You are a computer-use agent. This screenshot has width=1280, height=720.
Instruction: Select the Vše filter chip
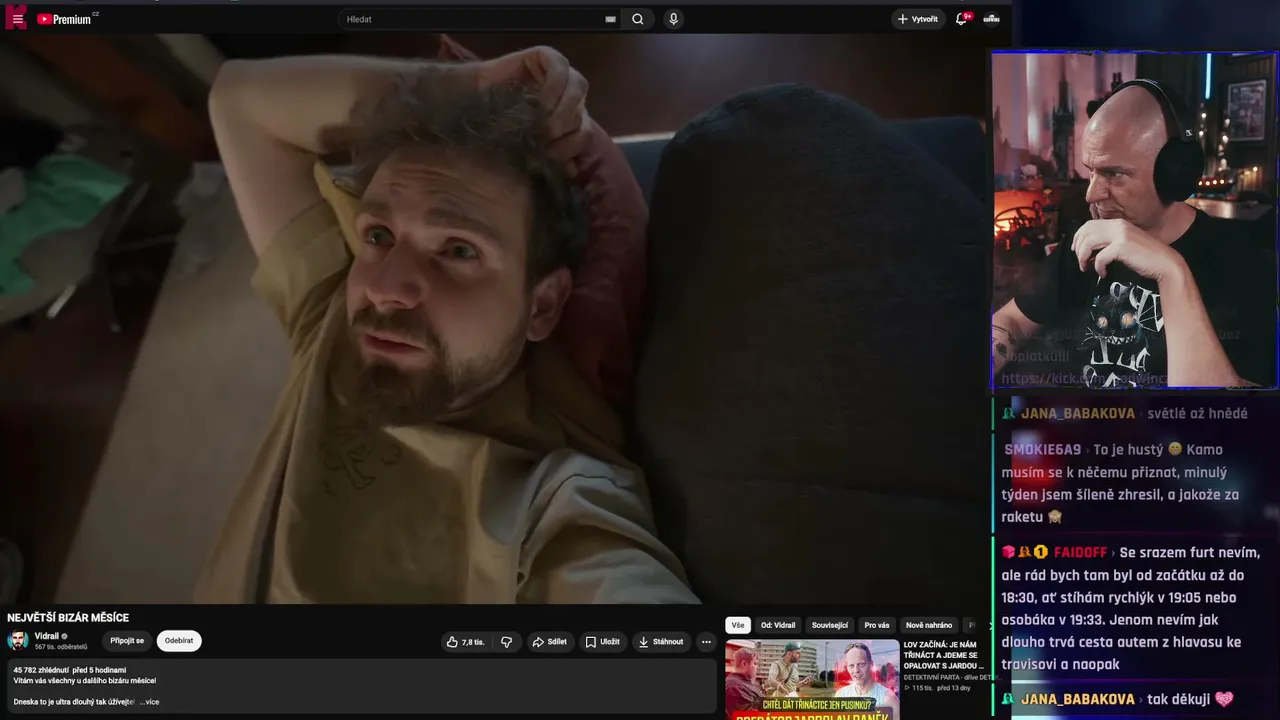tap(738, 625)
